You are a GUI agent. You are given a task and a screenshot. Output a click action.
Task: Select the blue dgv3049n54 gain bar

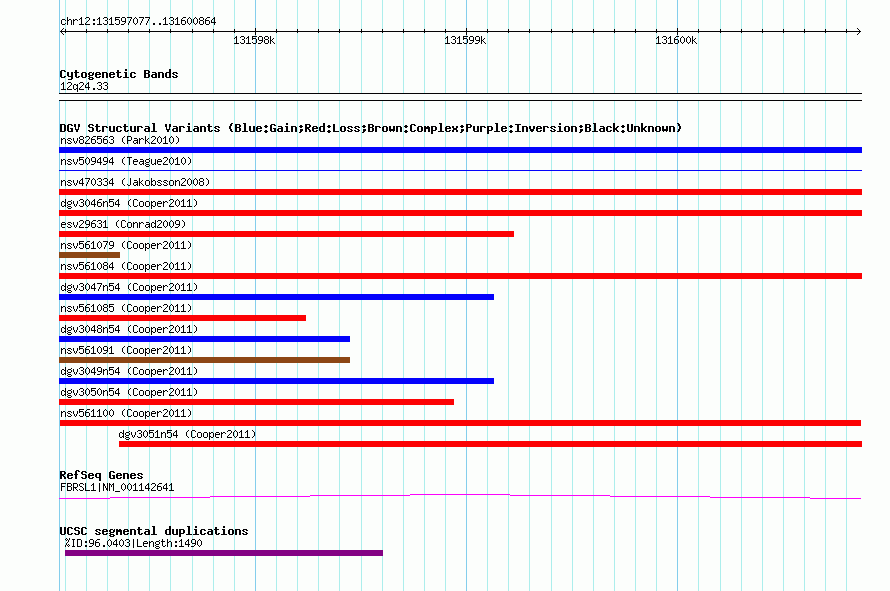pos(276,381)
